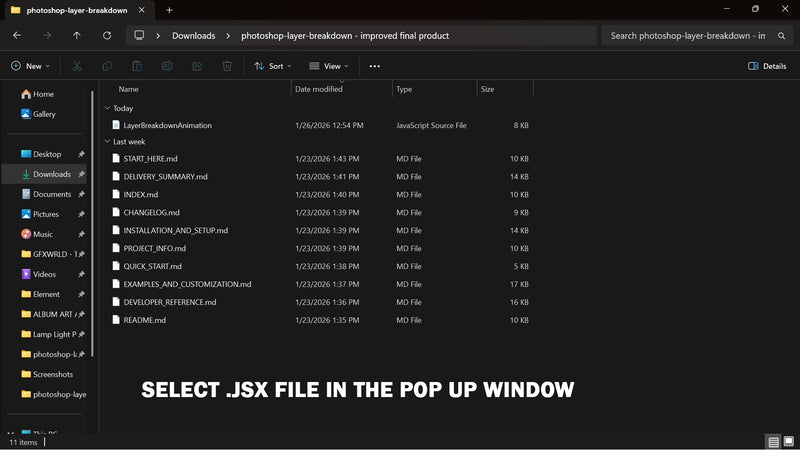
Task: Go up one folder with Up arrow
Action: tap(77, 35)
